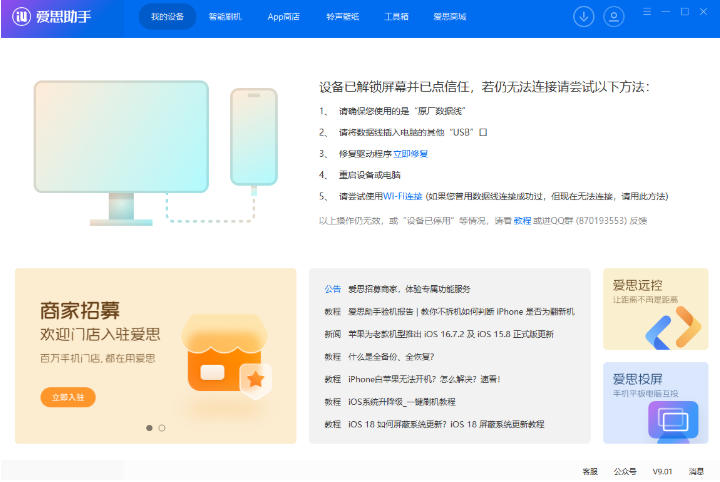Switch to the 我的设备 tab
This screenshot has width=720, height=482.
pos(167,17)
